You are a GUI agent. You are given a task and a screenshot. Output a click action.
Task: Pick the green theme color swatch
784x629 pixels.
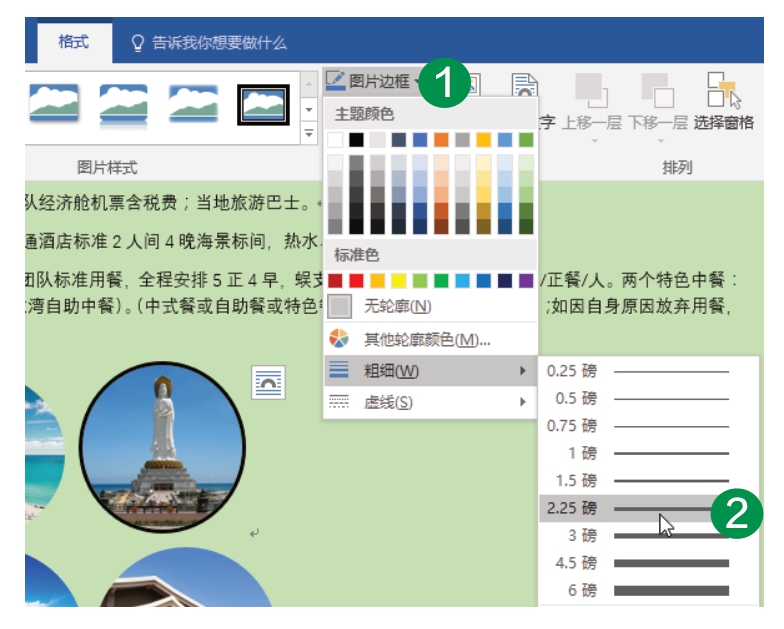click(526, 140)
